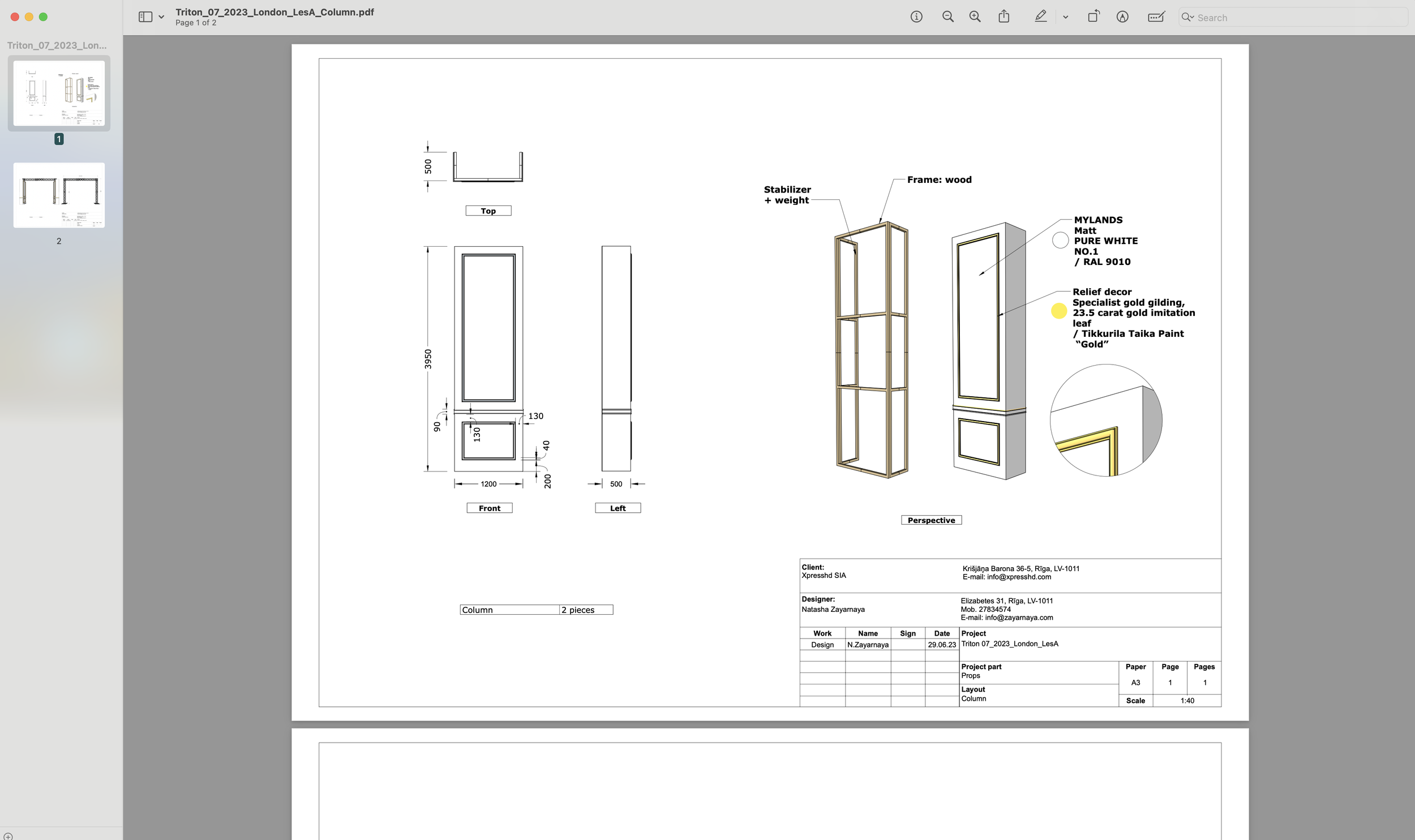
Task: Click the document title to rename it
Action: 274,11
